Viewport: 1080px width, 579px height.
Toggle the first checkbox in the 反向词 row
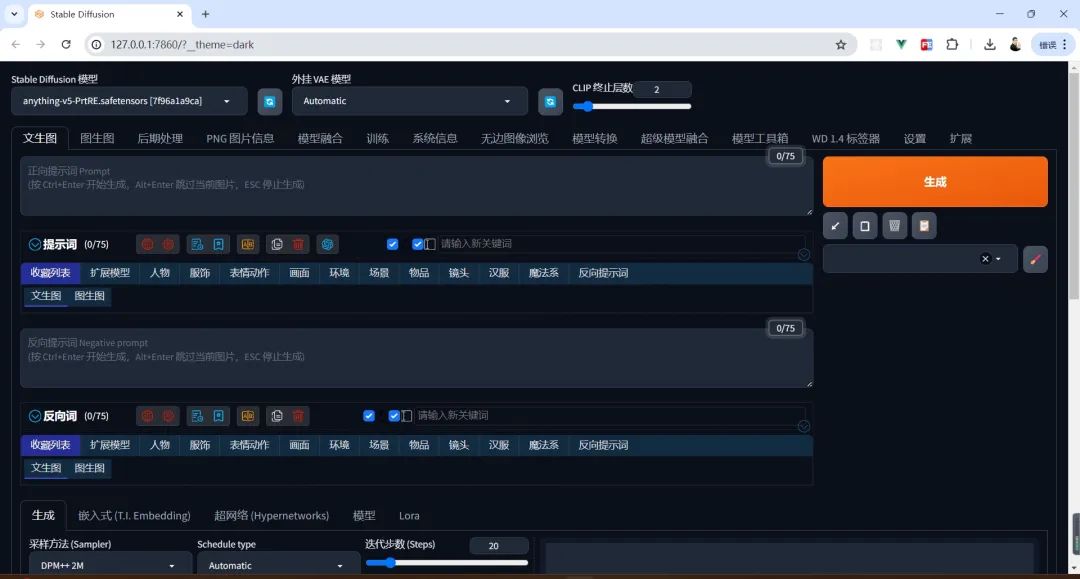369,416
